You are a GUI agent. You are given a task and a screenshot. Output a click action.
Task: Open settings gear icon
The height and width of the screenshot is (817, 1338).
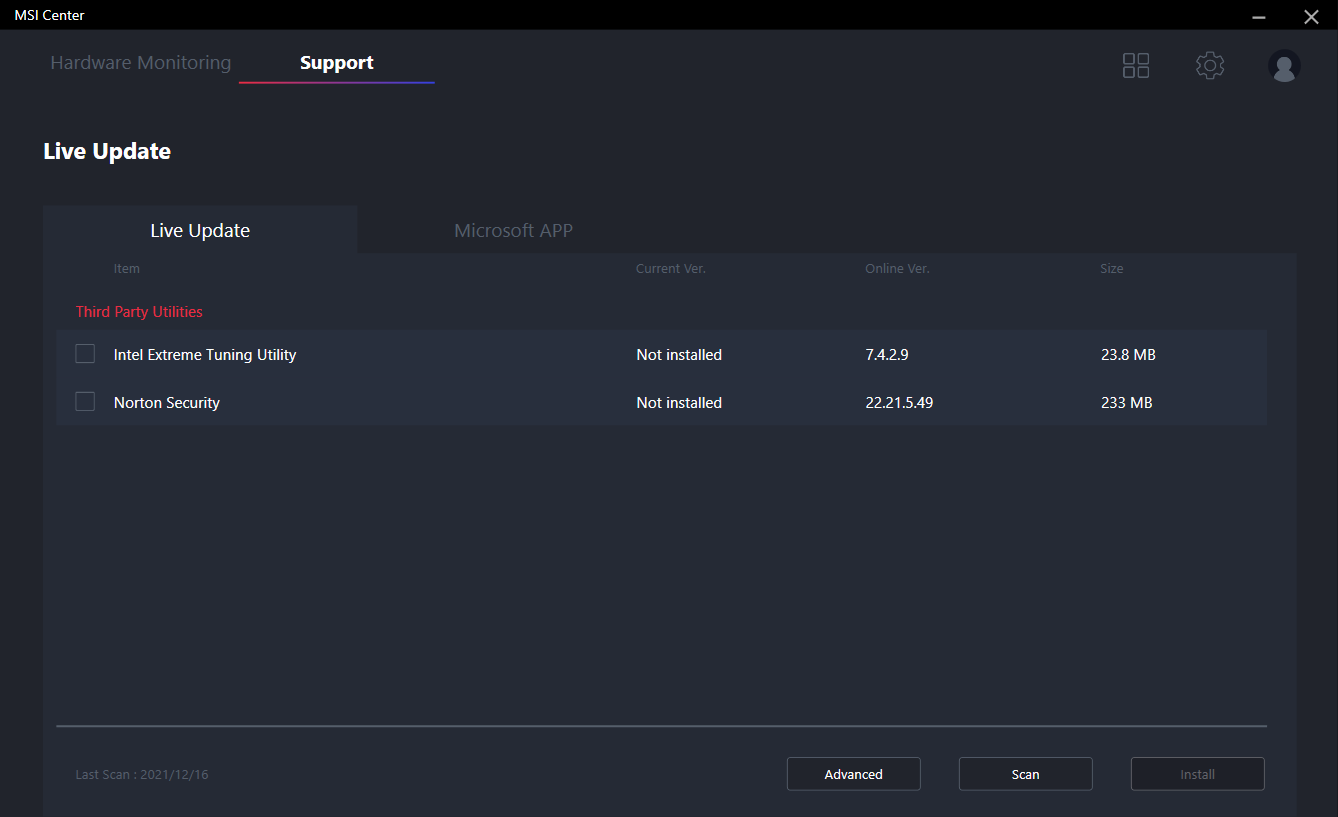pyautogui.click(x=1210, y=66)
